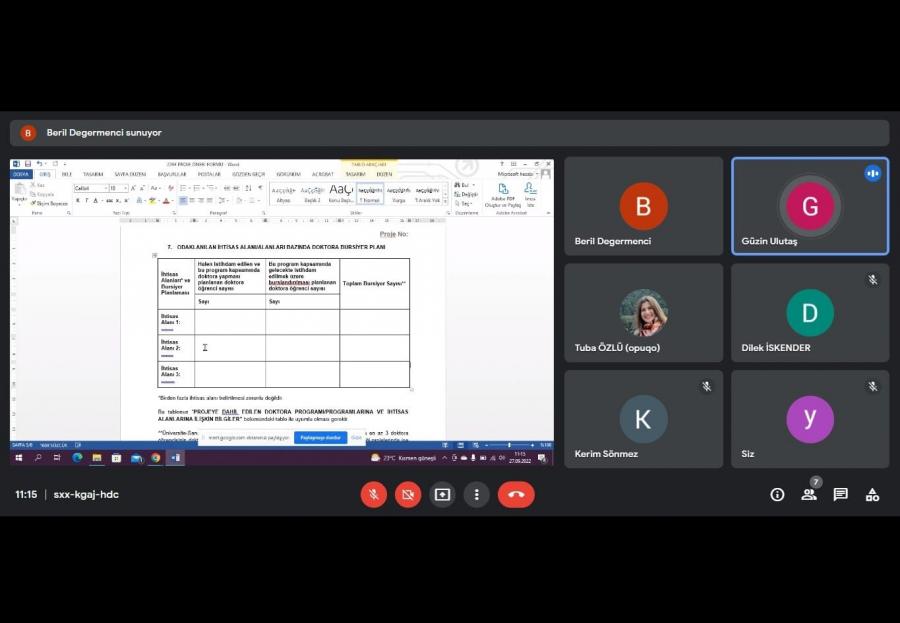The image size is (900, 623).
Task: Open the DOSYA tab in Word
Action: pyautogui.click(x=21, y=174)
